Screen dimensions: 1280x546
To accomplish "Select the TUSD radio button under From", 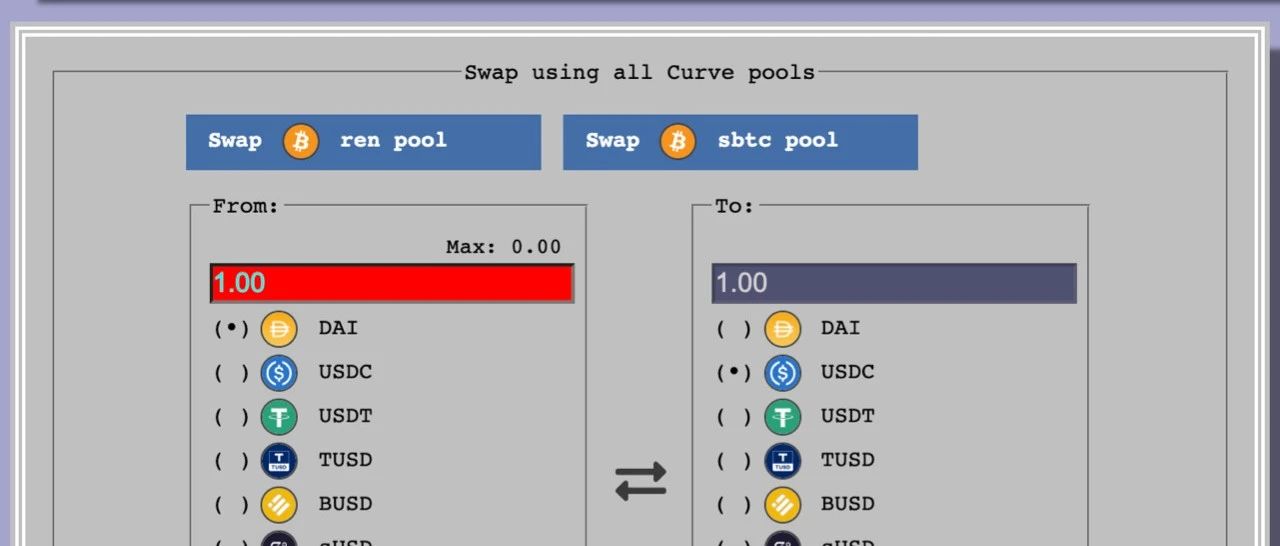I will 231,460.
